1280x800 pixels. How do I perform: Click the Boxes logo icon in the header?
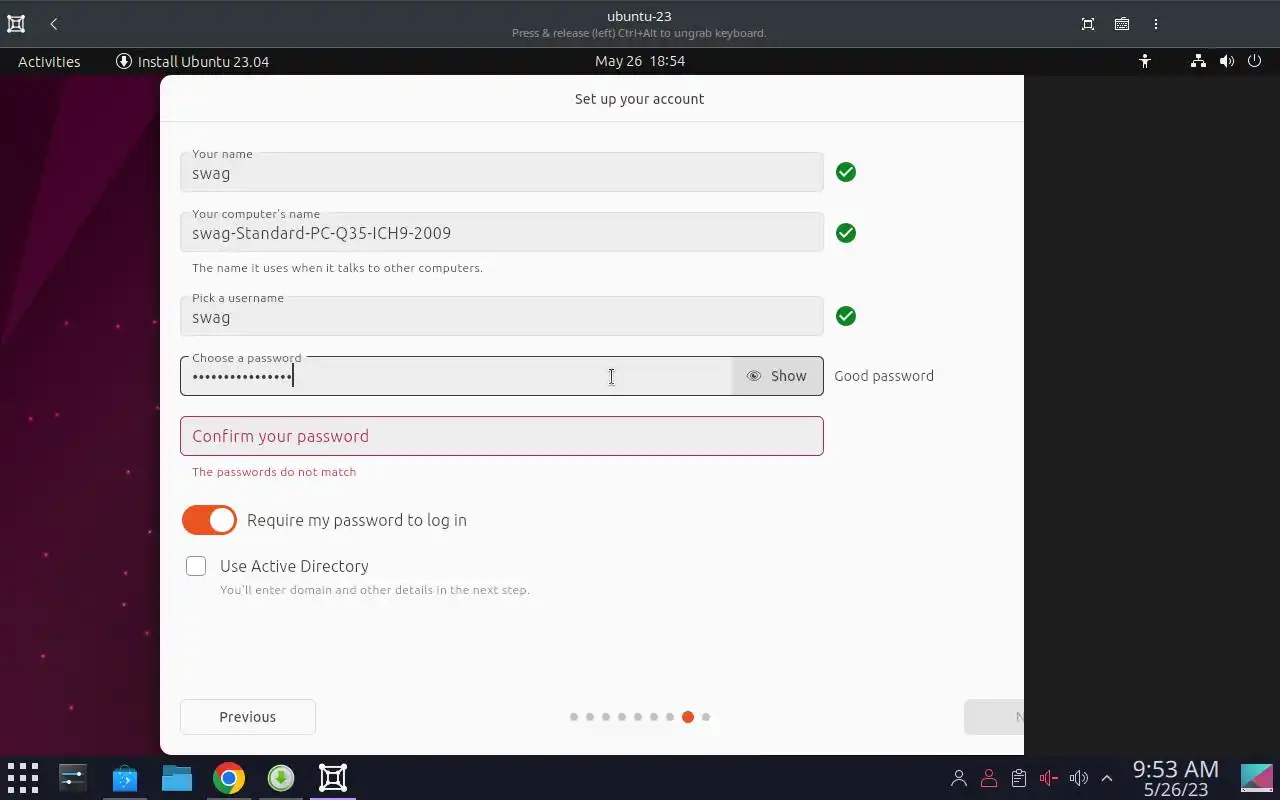(16, 24)
